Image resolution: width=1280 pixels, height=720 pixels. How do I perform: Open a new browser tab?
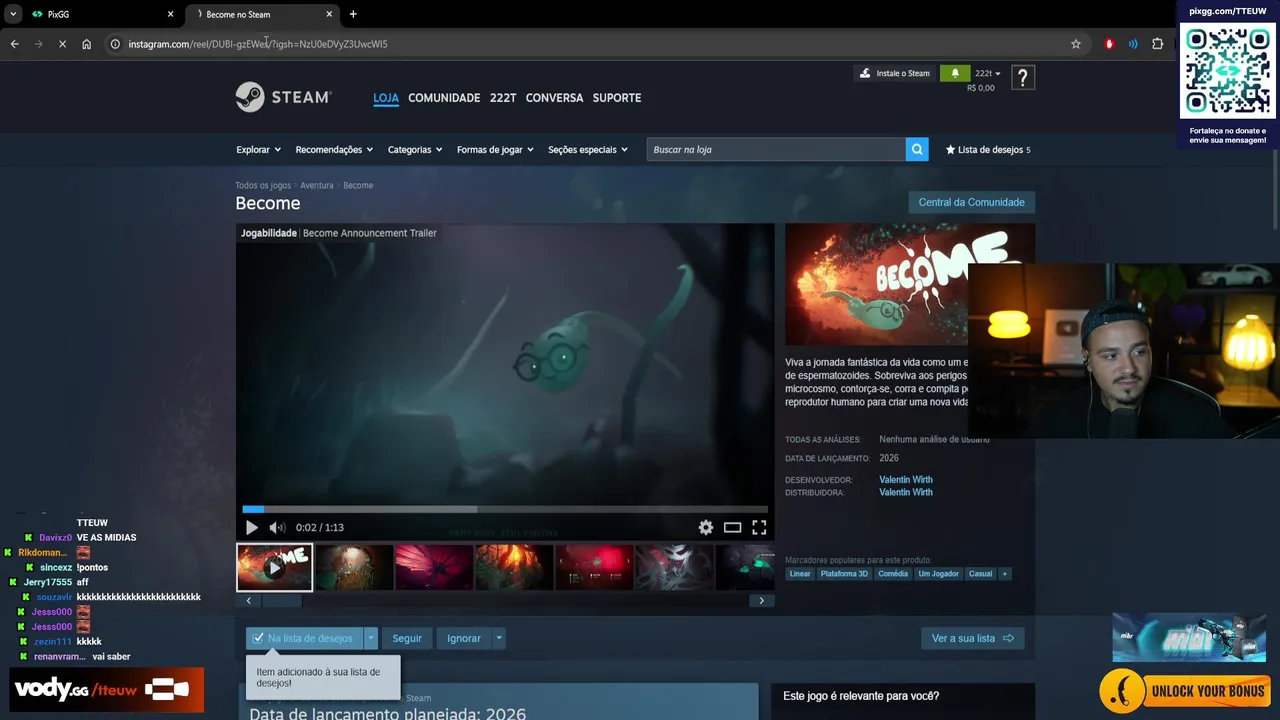[353, 14]
